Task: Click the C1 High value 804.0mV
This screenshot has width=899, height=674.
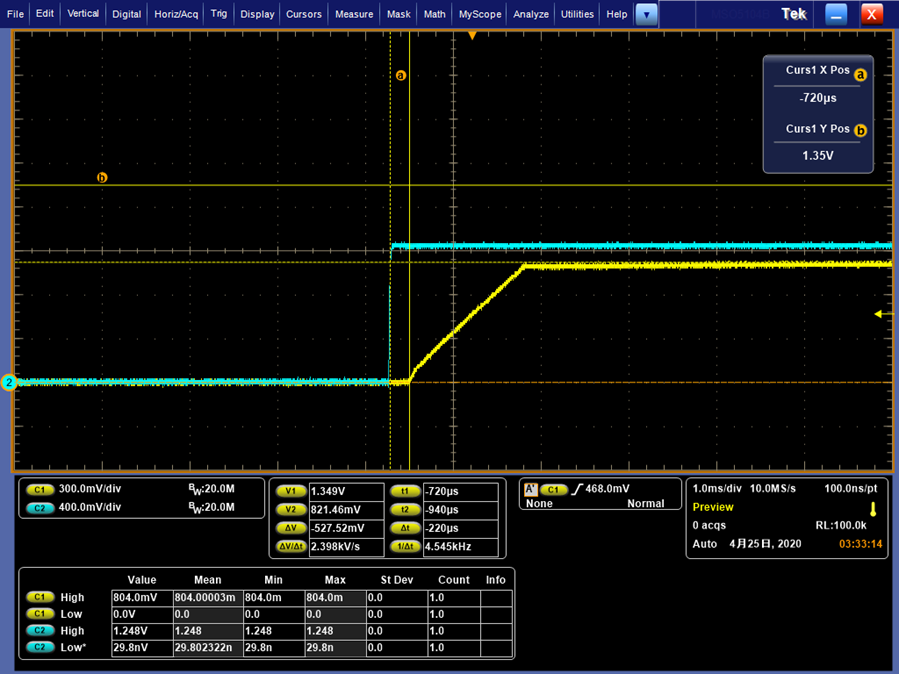Action: pyautogui.click(x=142, y=598)
